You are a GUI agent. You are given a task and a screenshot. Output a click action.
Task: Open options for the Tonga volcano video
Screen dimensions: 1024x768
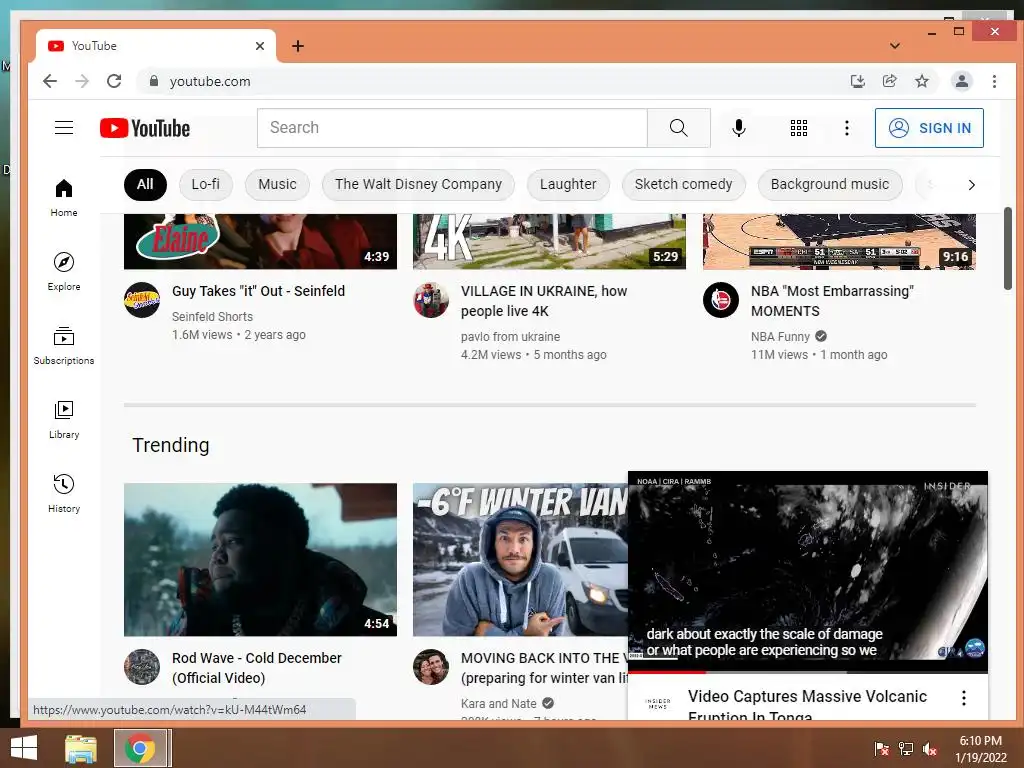coord(963,698)
